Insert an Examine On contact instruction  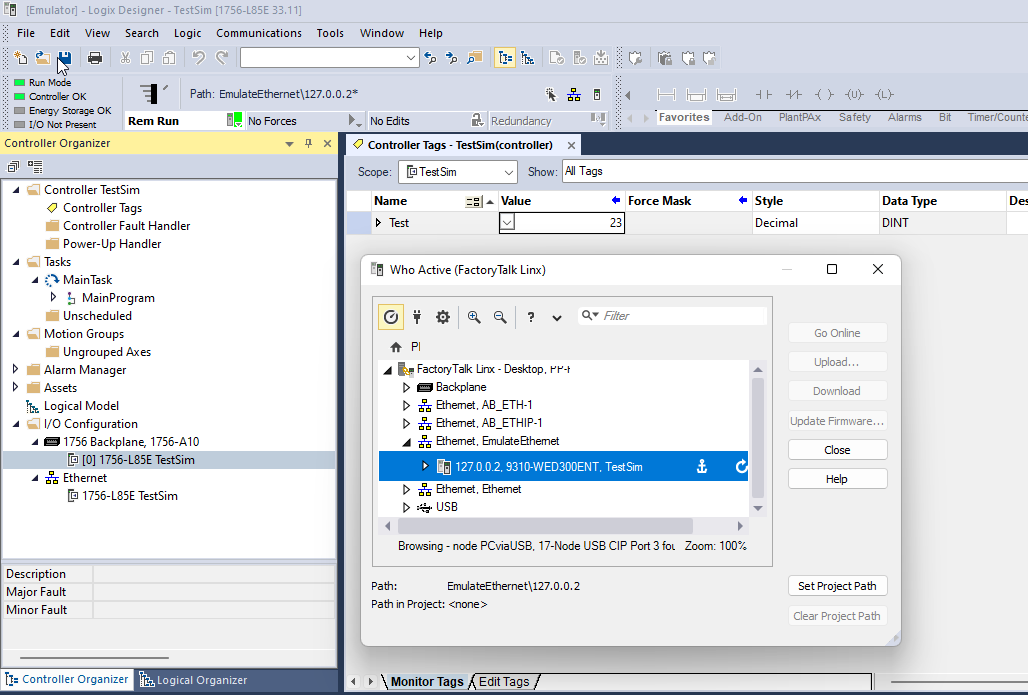763,94
